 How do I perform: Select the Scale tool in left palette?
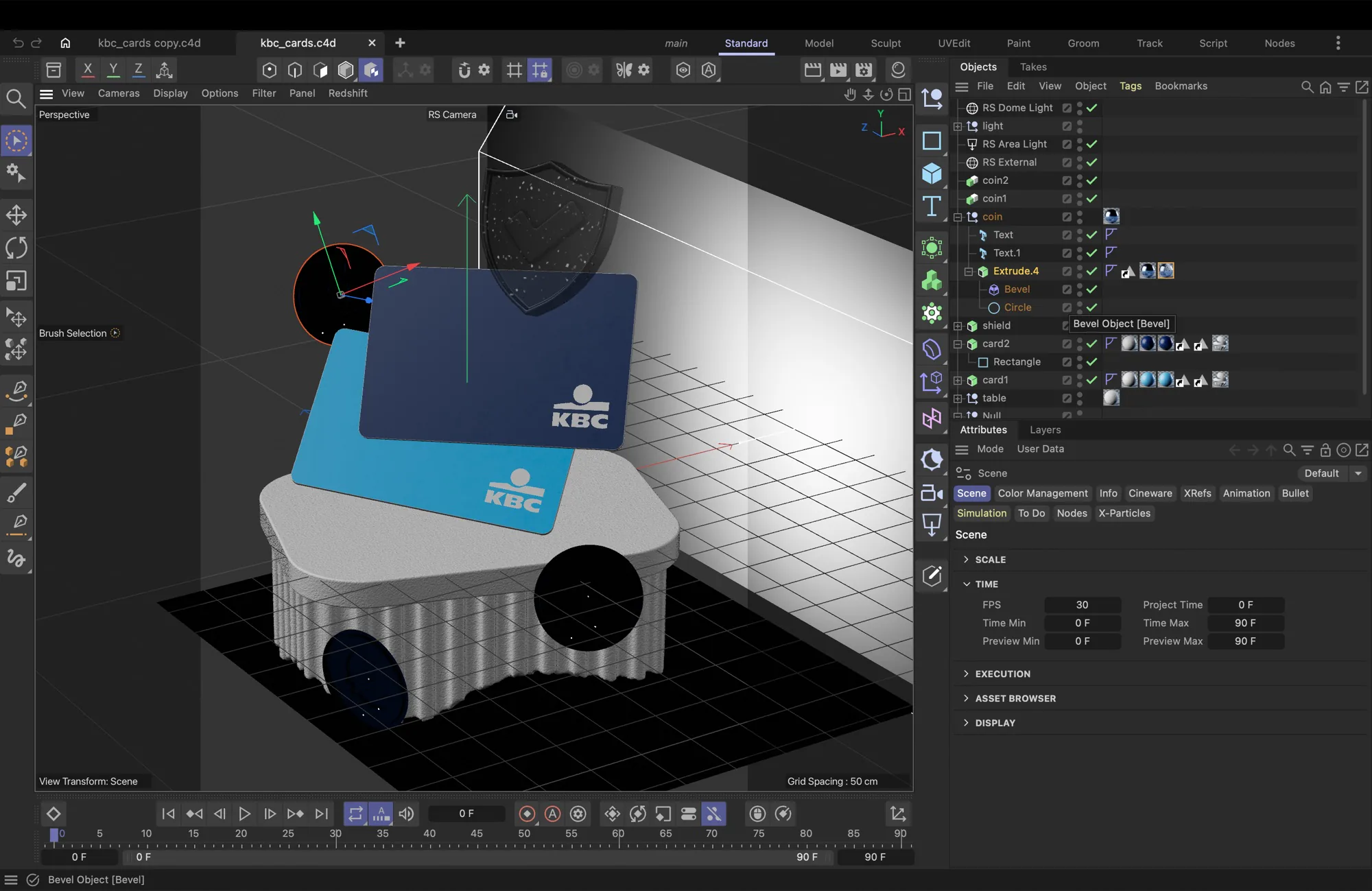16,281
